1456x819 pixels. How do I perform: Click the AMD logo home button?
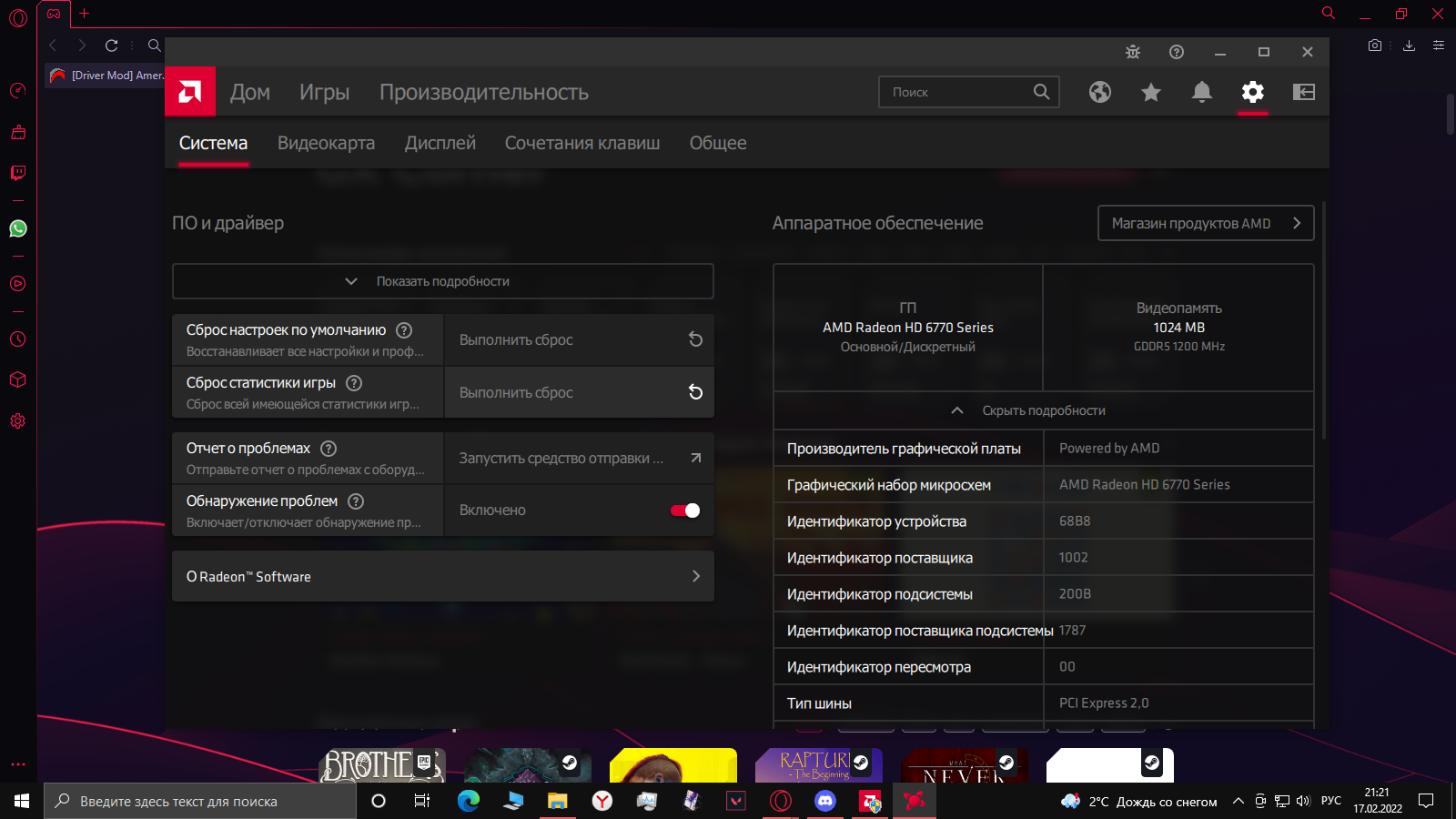click(190, 92)
